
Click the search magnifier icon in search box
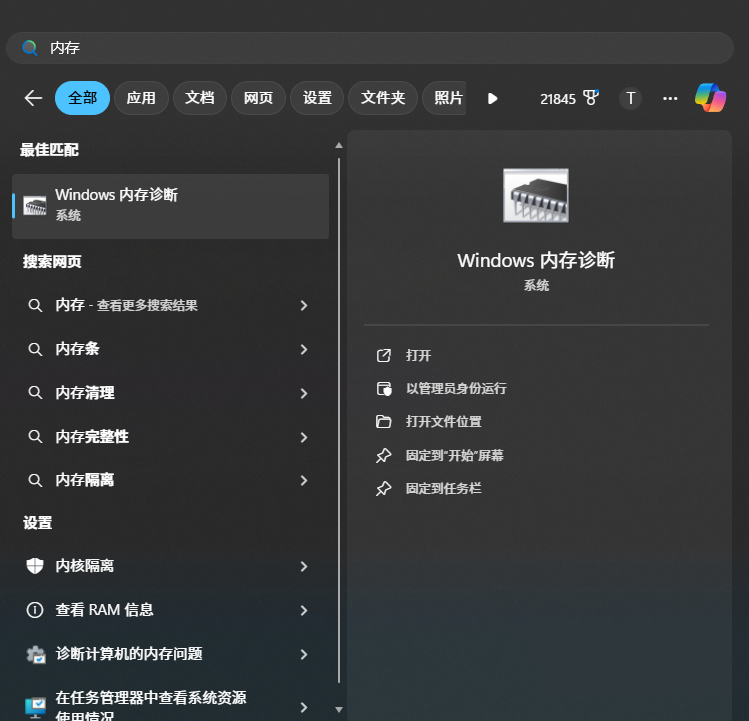(30, 48)
